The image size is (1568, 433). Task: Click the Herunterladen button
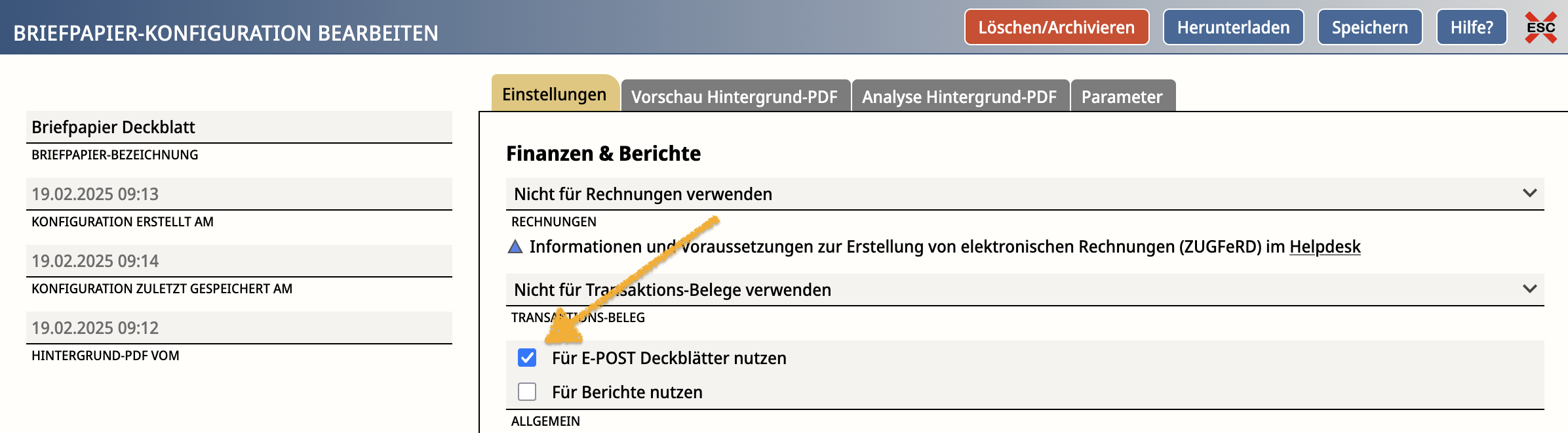click(1233, 28)
